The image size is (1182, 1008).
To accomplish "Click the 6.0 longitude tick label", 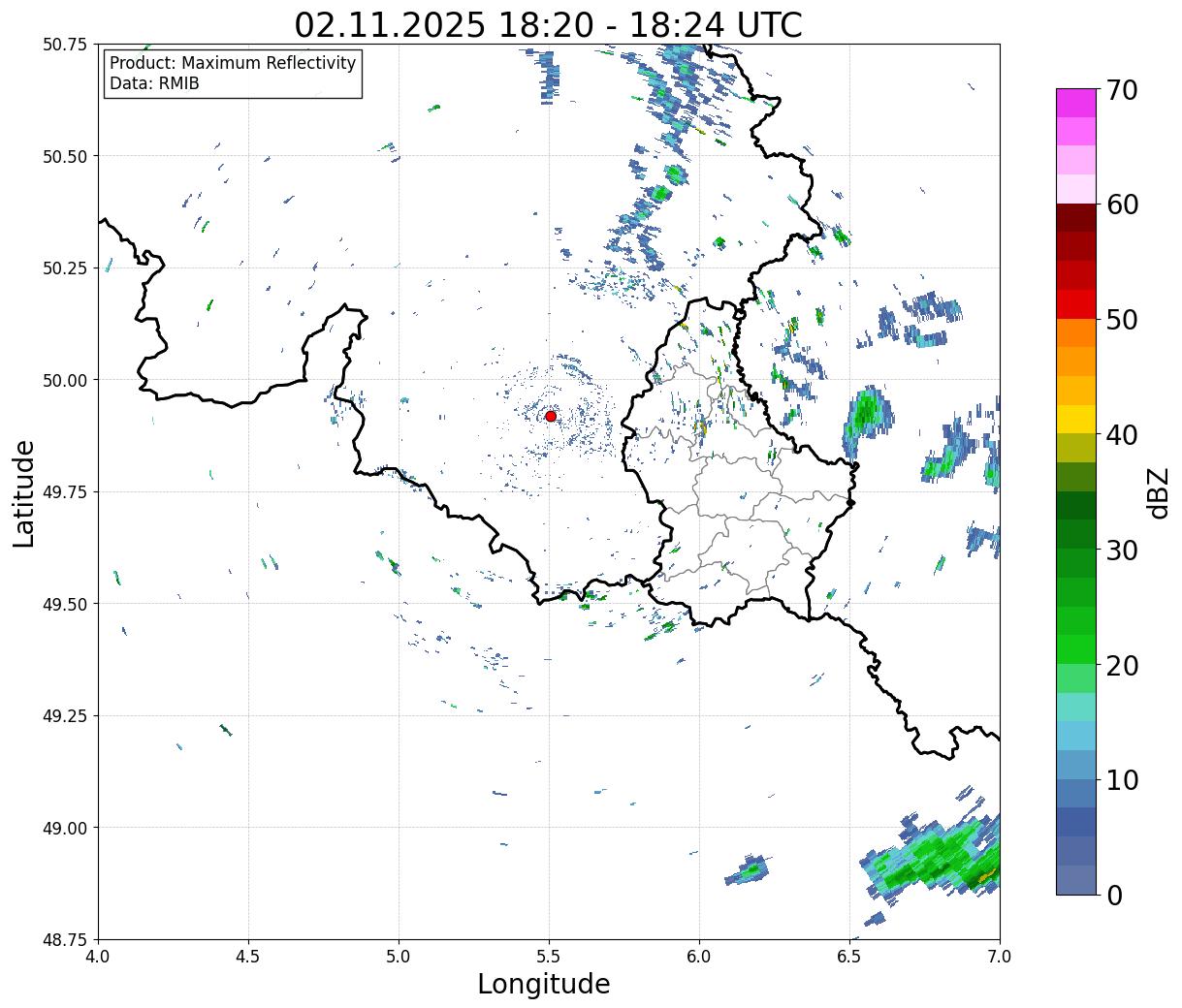I will (x=699, y=957).
